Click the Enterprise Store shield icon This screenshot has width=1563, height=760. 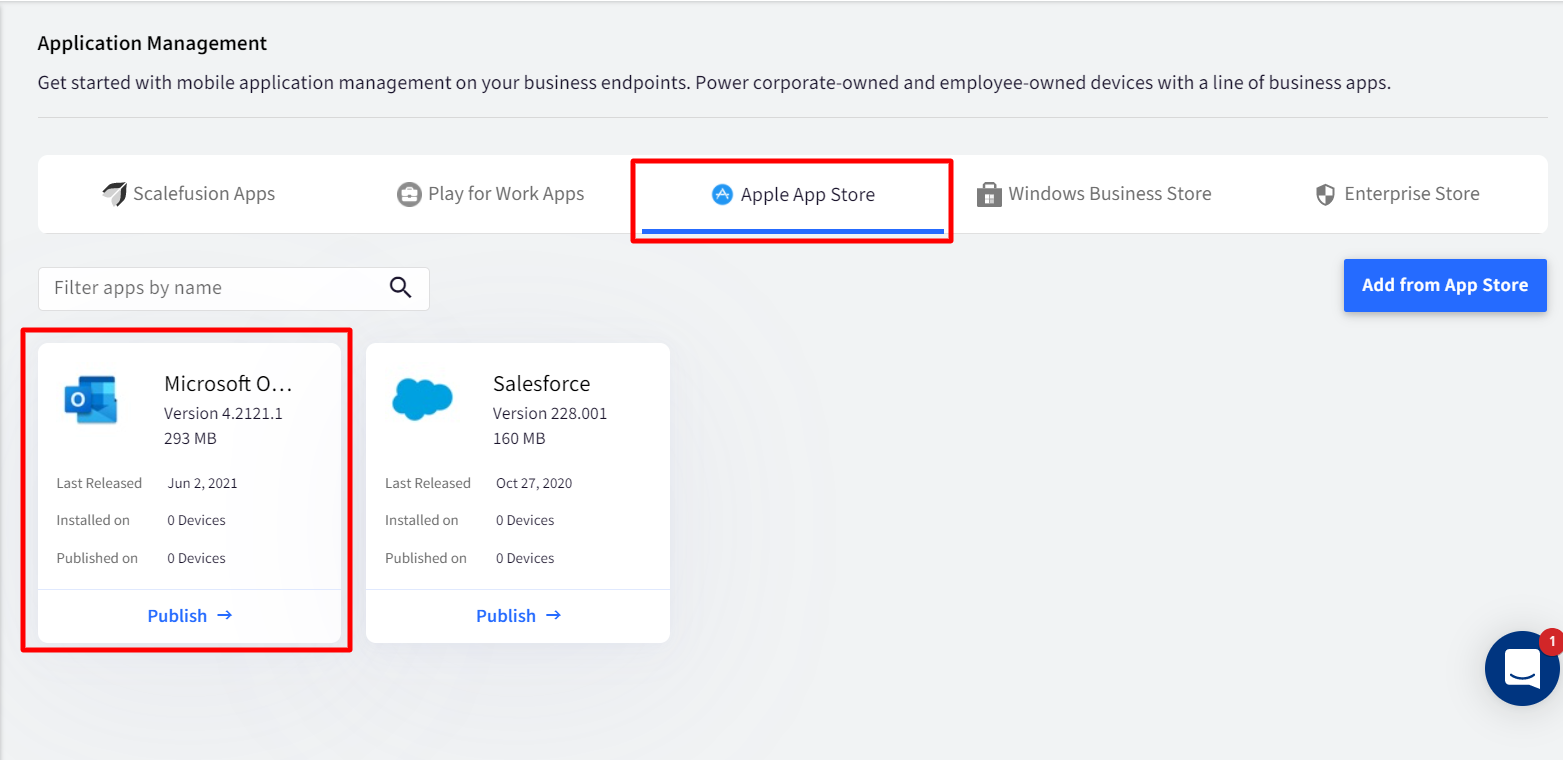[x=1326, y=194]
